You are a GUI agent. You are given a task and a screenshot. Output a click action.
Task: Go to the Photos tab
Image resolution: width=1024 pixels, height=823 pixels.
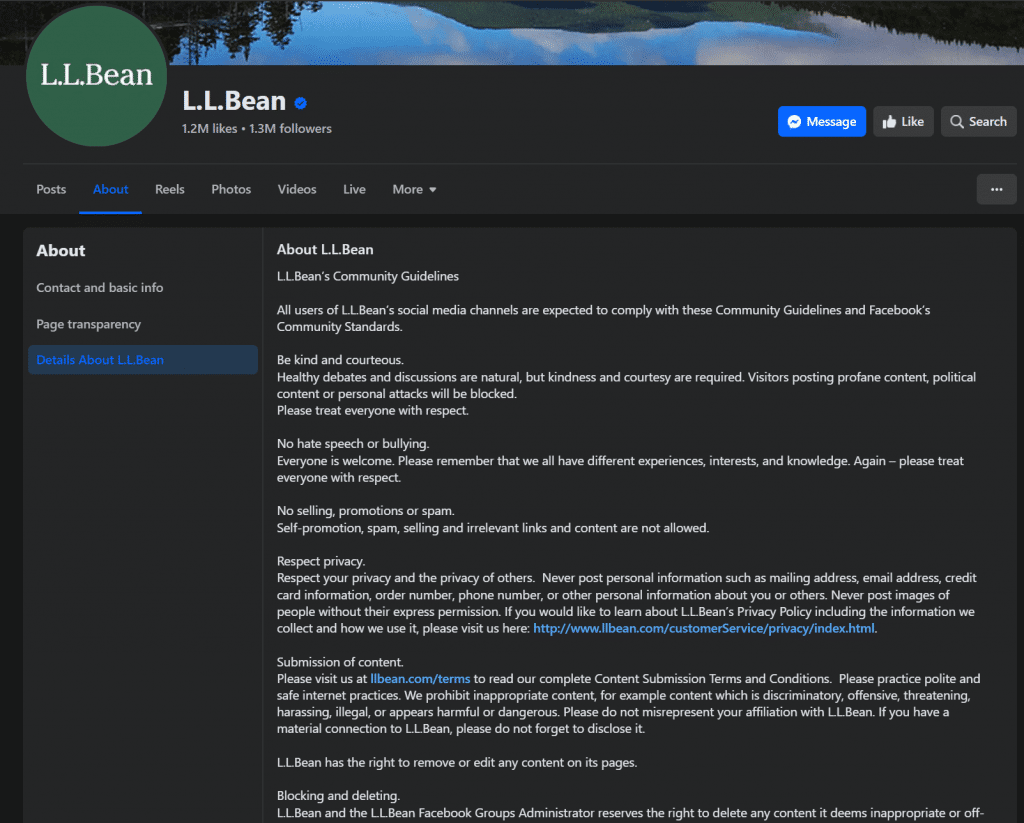tap(231, 189)
